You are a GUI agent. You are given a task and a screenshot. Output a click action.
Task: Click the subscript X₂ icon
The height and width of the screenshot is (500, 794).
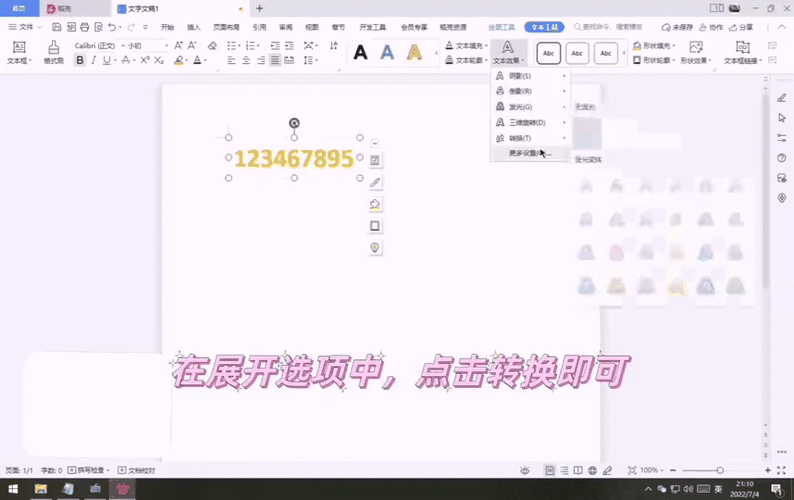click(158, 60)
